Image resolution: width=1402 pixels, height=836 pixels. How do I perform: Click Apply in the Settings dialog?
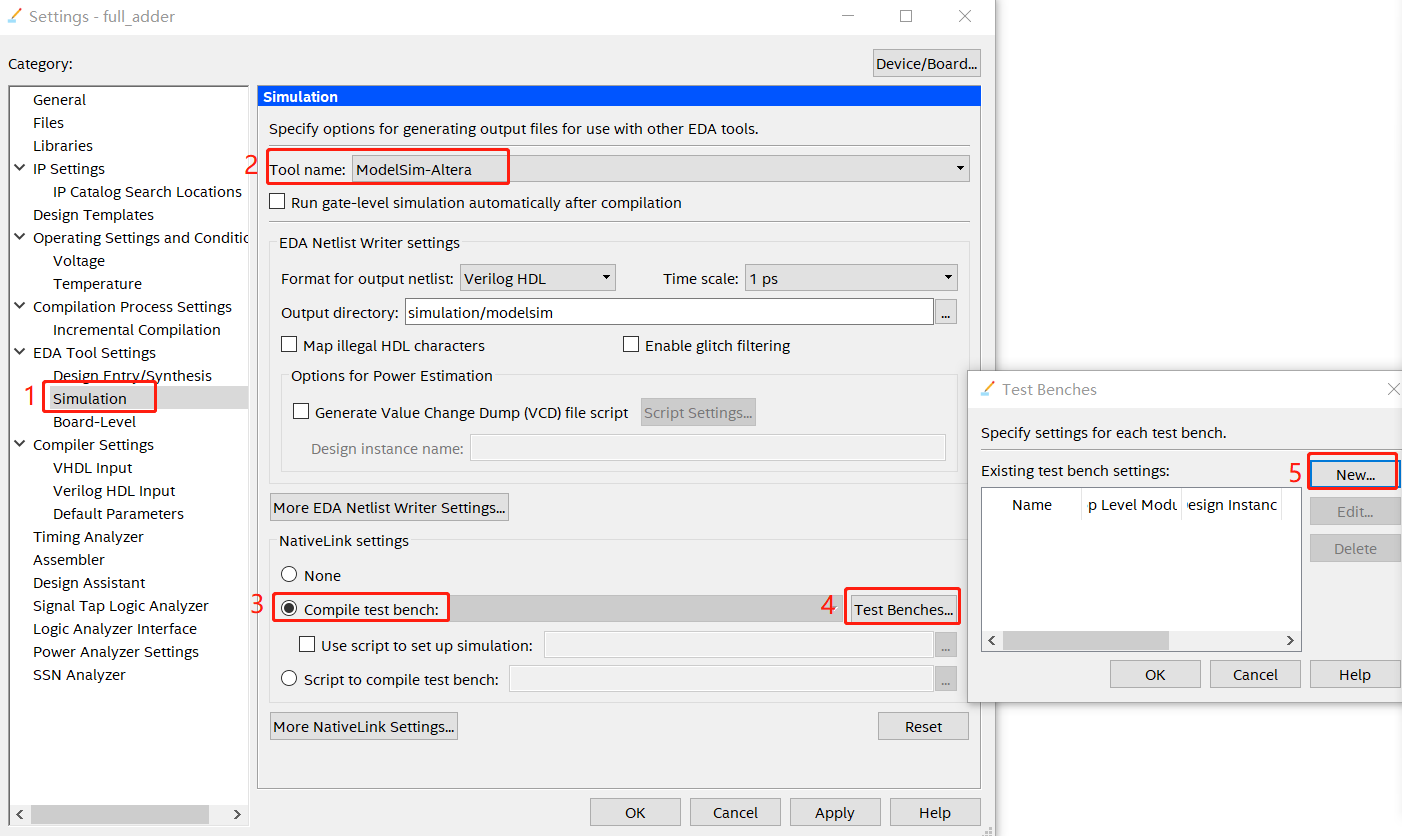pos(835,812)
